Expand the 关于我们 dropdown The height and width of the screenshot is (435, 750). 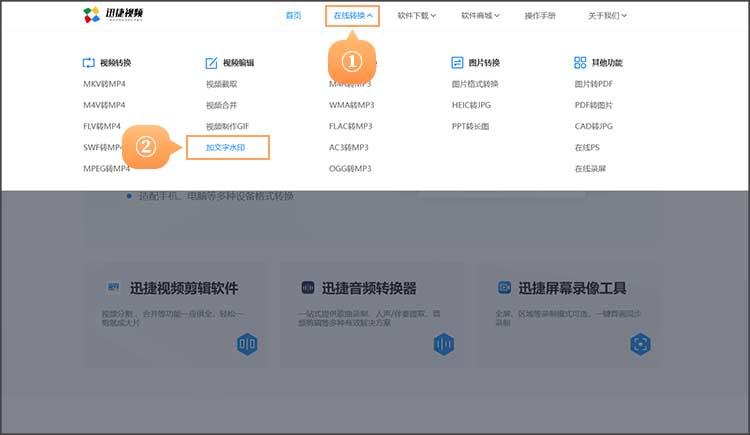607,16
